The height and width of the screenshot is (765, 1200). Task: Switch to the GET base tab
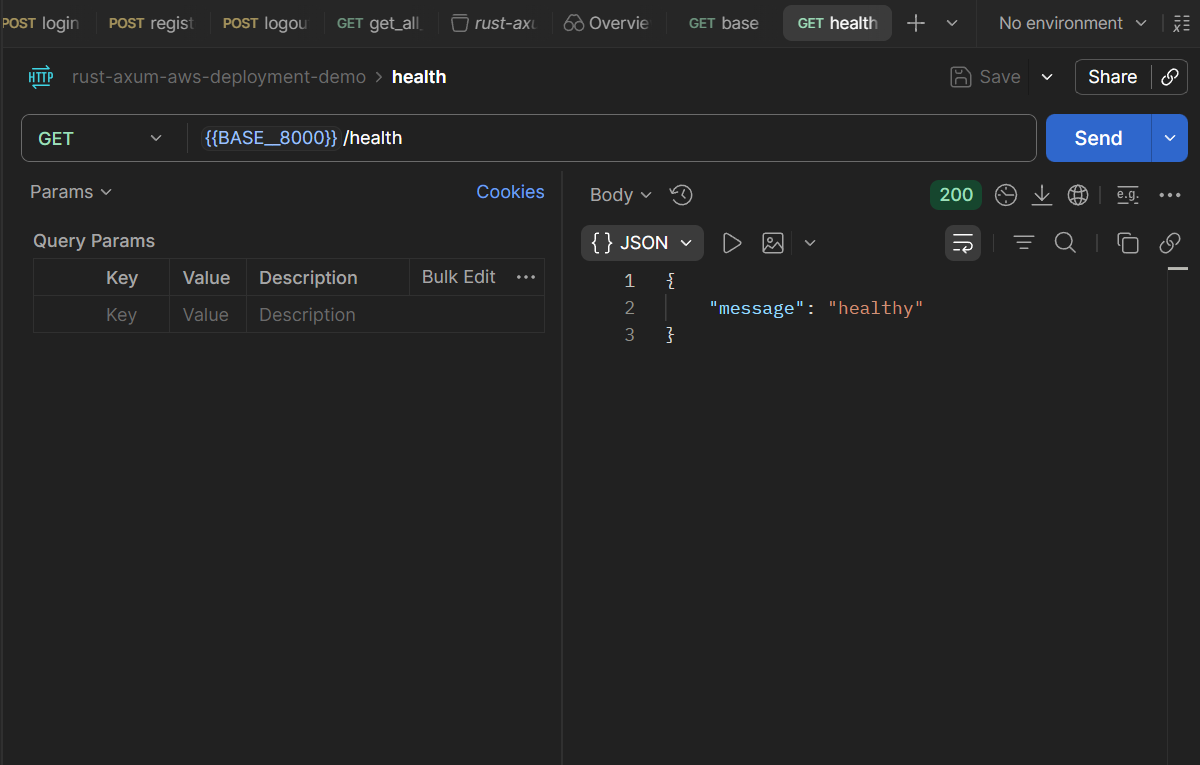tap(723, 23)
